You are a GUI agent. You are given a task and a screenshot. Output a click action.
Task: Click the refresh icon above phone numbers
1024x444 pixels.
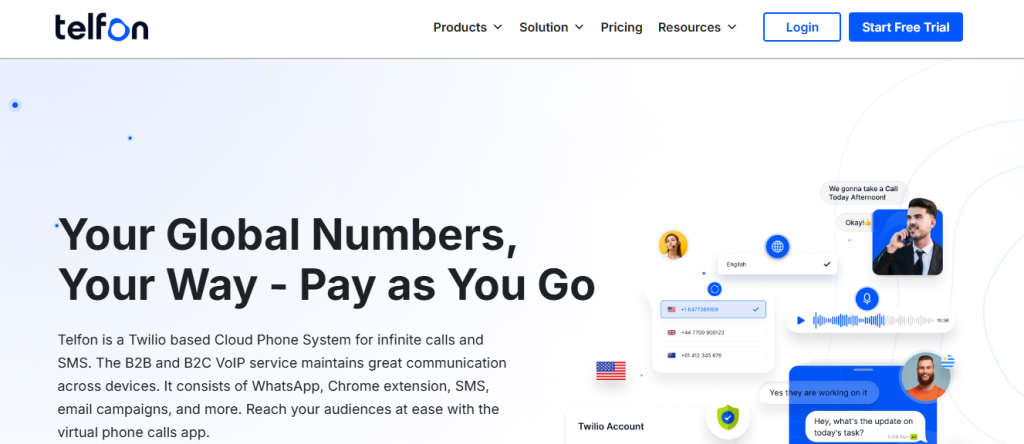coord(714,289)
